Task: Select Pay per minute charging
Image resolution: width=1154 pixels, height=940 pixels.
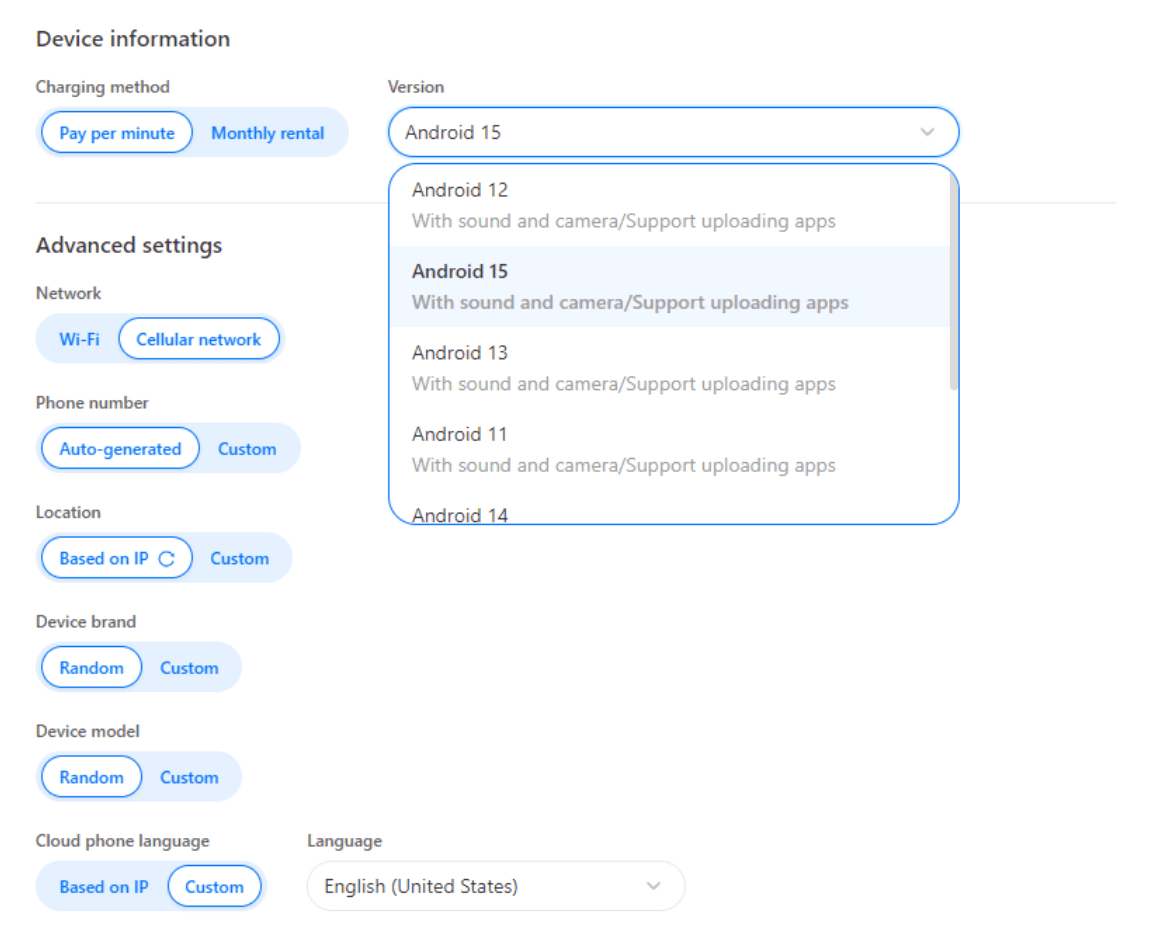Action: pos(116,131)
